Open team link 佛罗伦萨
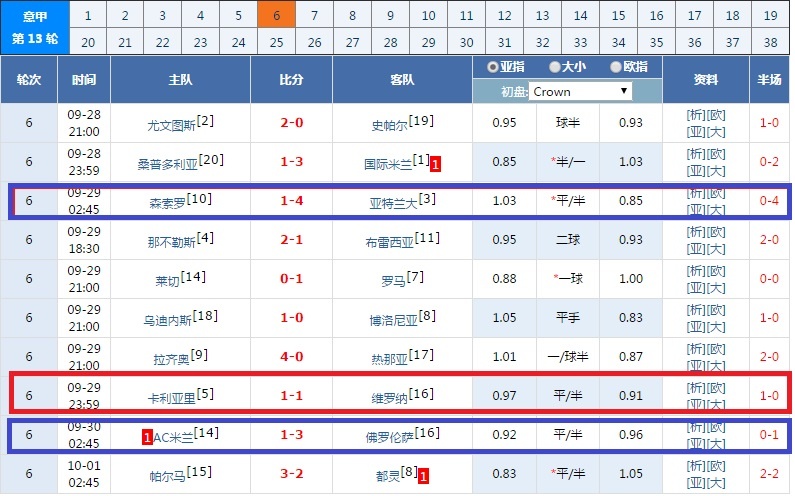Viewport: 795px width, 496px height. [390, 437]
